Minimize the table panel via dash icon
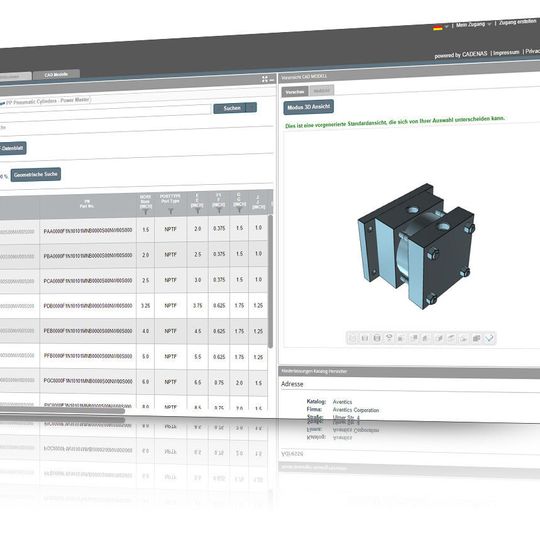The width and height of the screenshot is (540, 540). [272, 80]
